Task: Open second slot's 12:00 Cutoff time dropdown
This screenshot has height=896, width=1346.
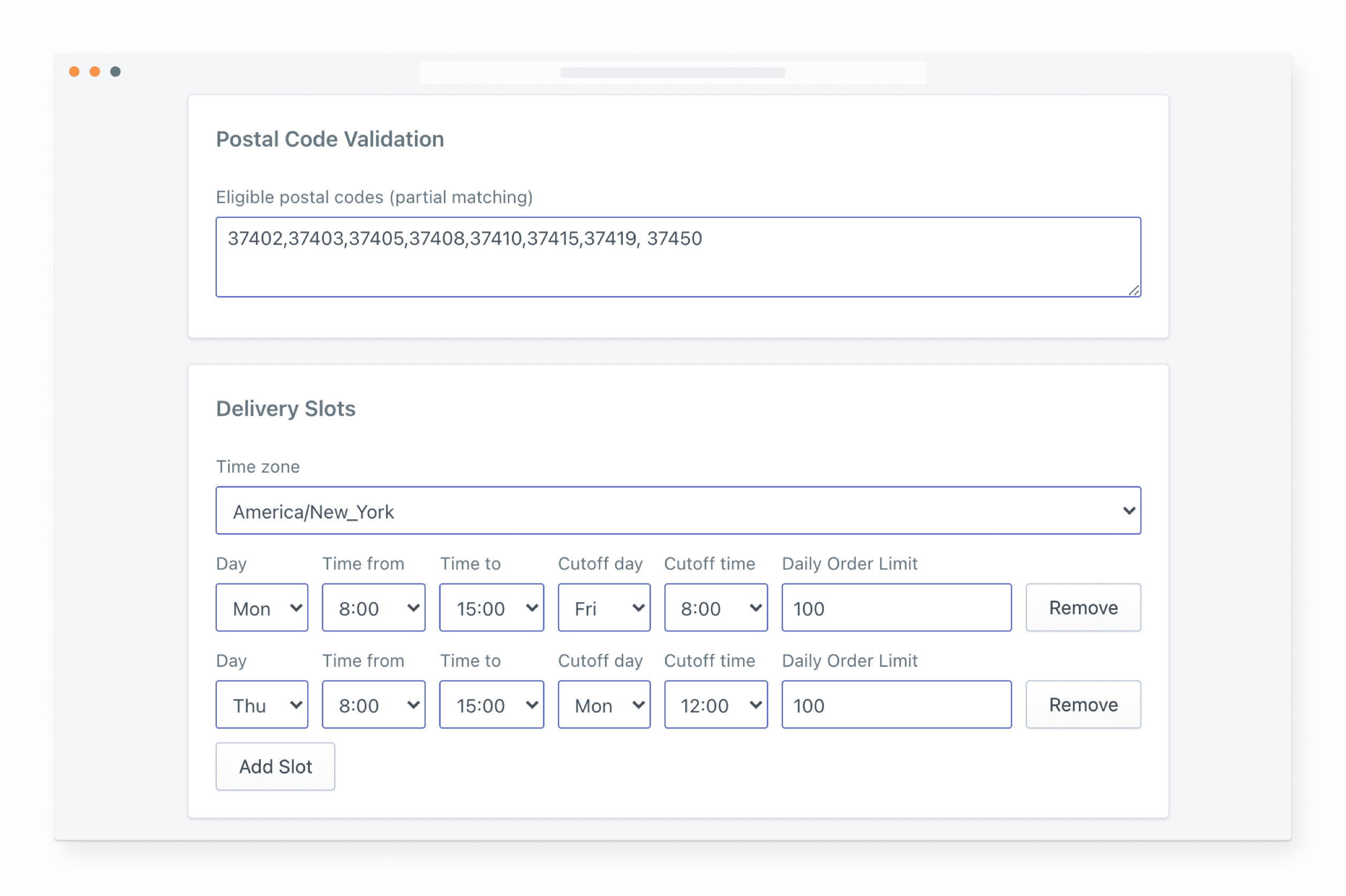Action: click(x=716, y=705)
